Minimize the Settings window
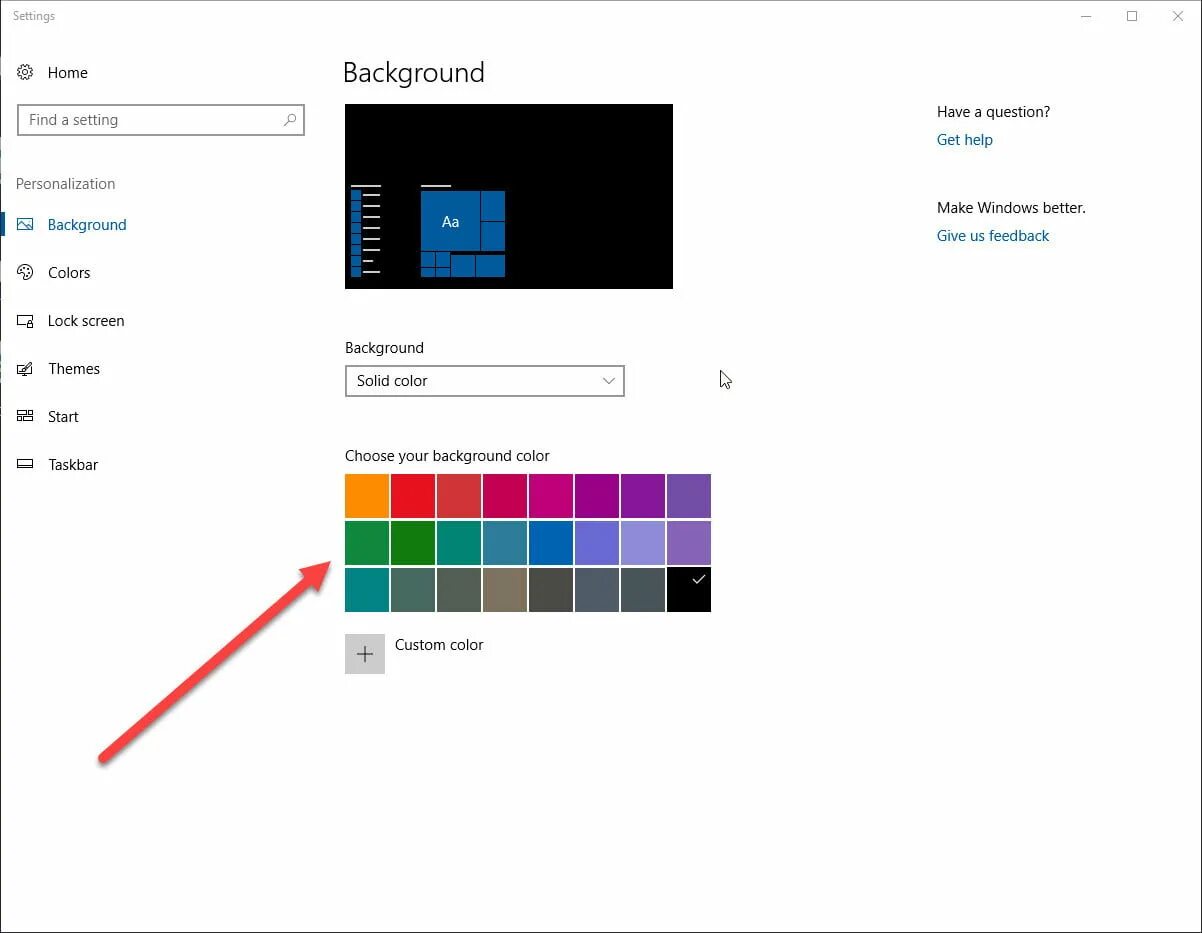The height and width of the screenshot is (933, 1202). (1086, 16)
